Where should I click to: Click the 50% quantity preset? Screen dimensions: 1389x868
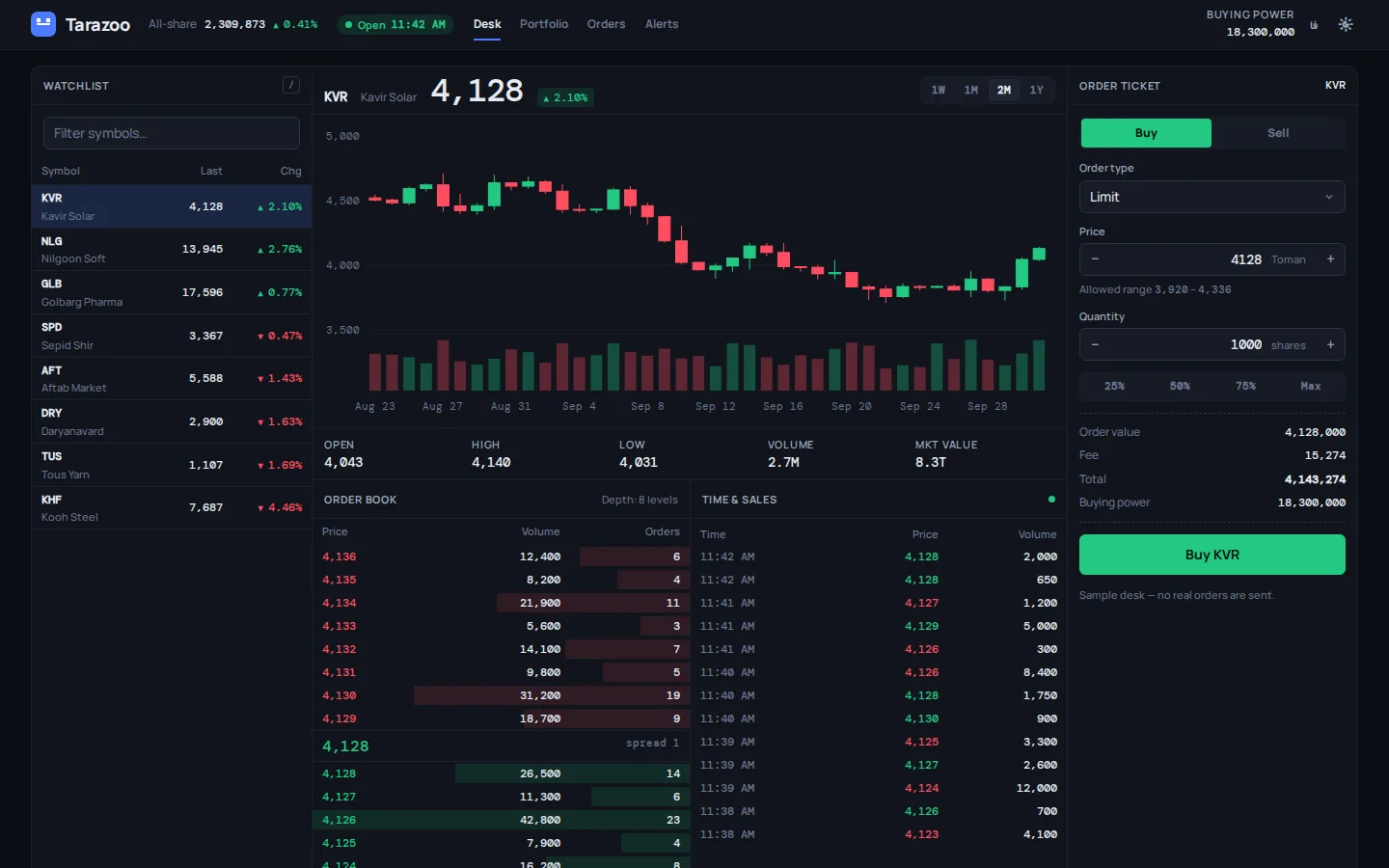(1180, 386)
